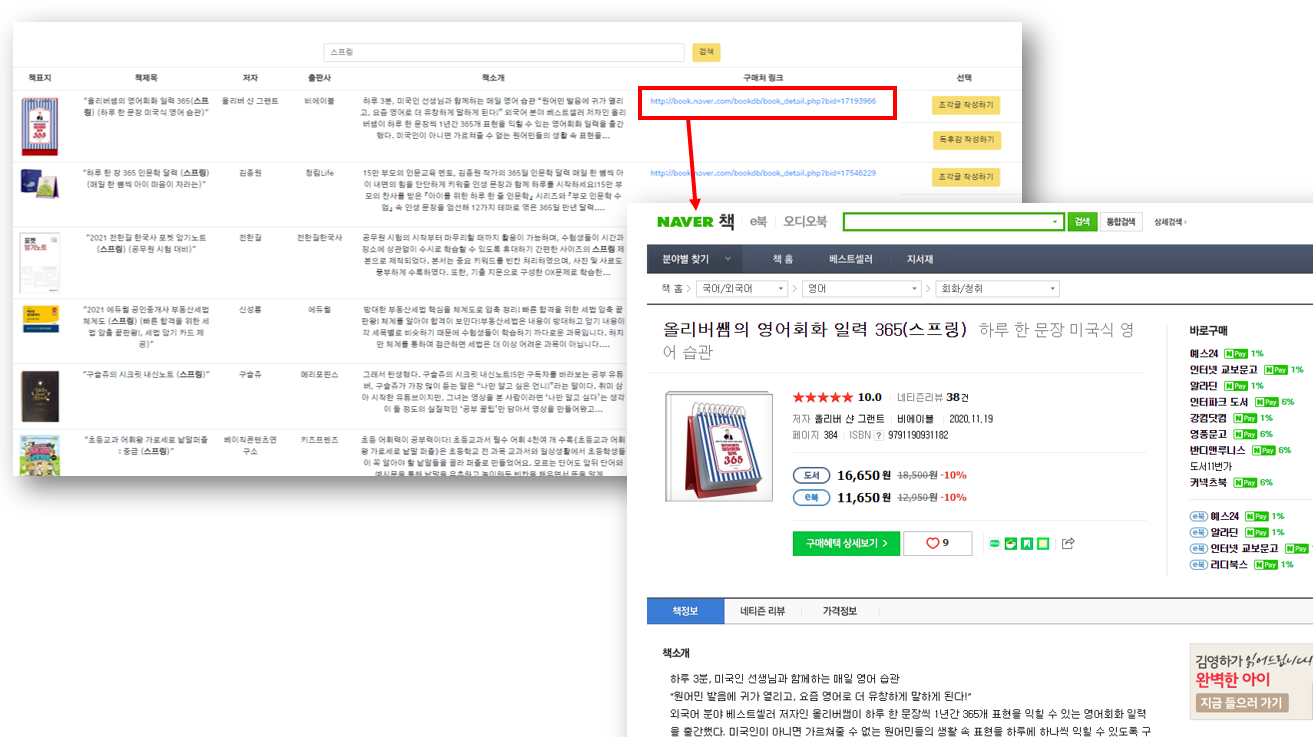
Task: Click 올리버쌤의 영어회화 cover thumbnail in list
Action: pyautogui.click(x=40, y=126)
